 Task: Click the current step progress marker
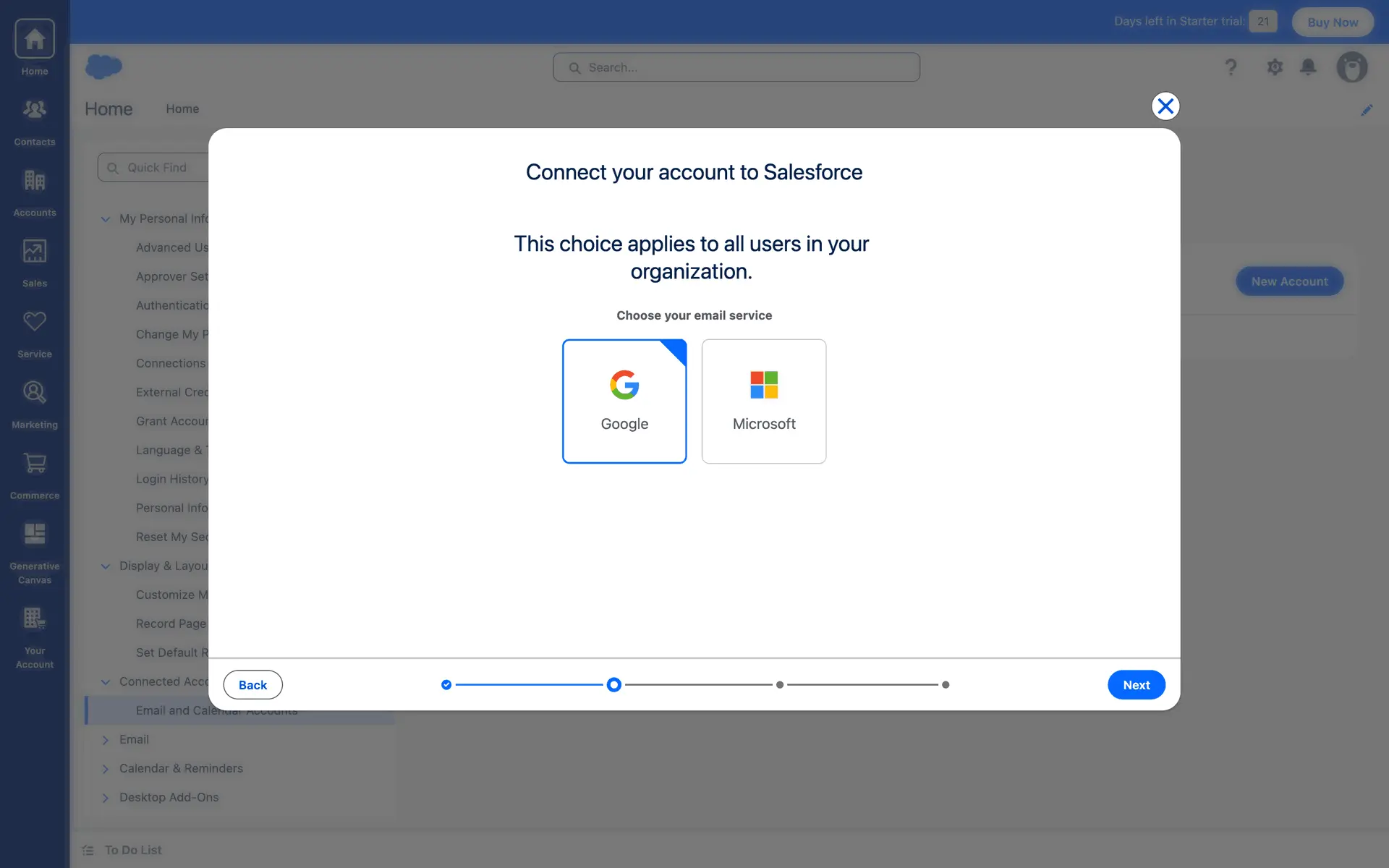point(613,685)
